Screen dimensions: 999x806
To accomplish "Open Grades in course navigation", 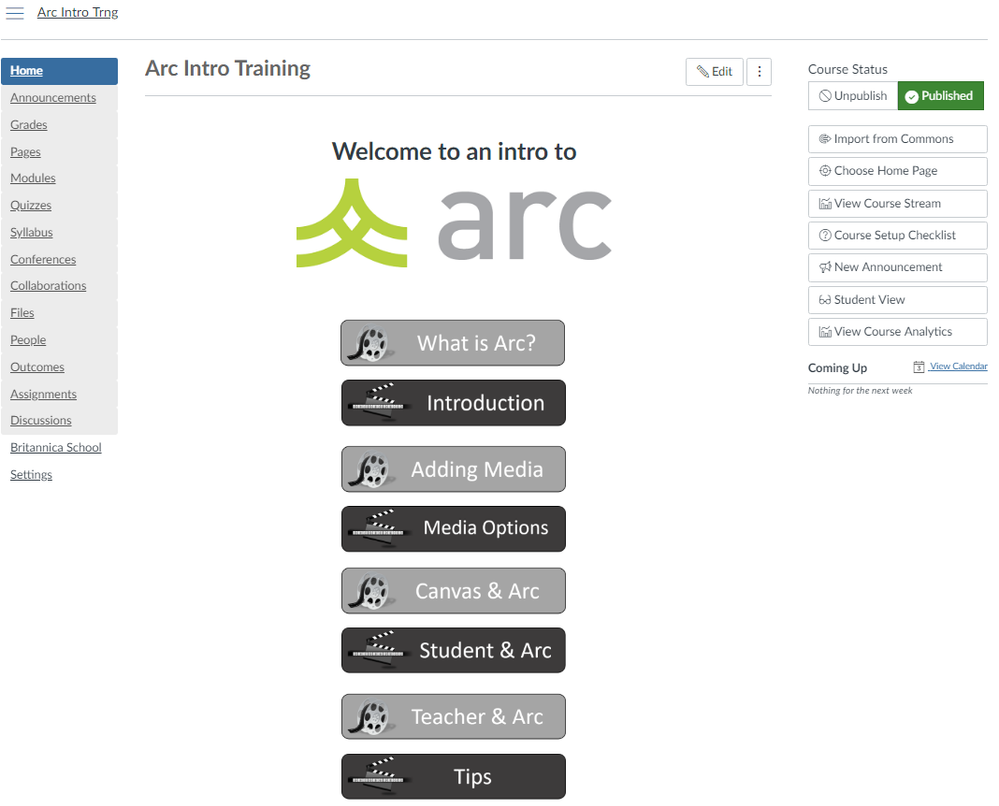I will coord(29,125).
